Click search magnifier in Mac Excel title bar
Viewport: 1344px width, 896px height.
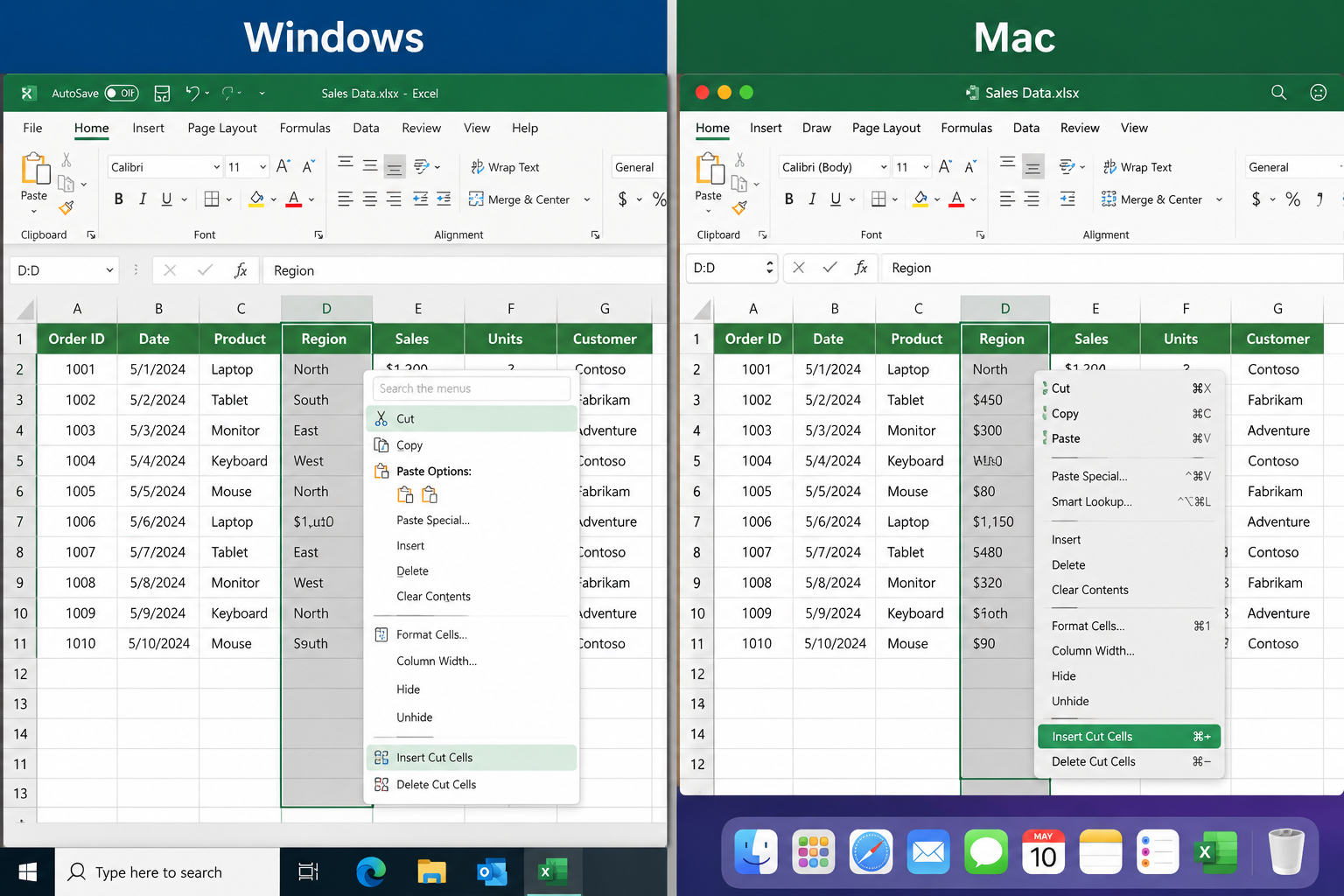click(x=1278, y=93)
